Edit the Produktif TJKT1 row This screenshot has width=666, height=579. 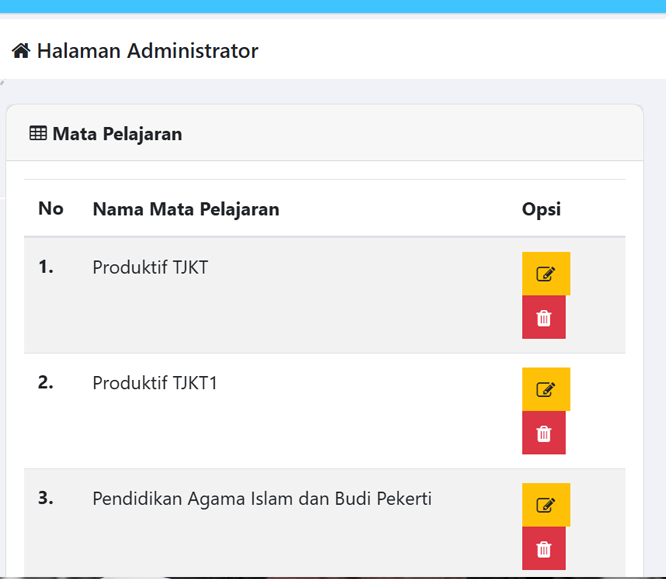pyautogui.click(x=545, y=389)
